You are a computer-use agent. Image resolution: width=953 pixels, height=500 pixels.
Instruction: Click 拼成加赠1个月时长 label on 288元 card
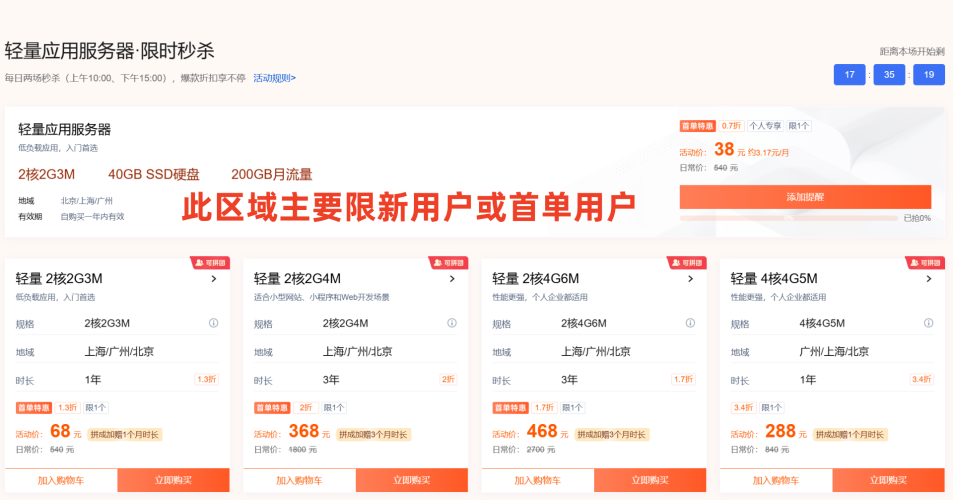[850, 434]
